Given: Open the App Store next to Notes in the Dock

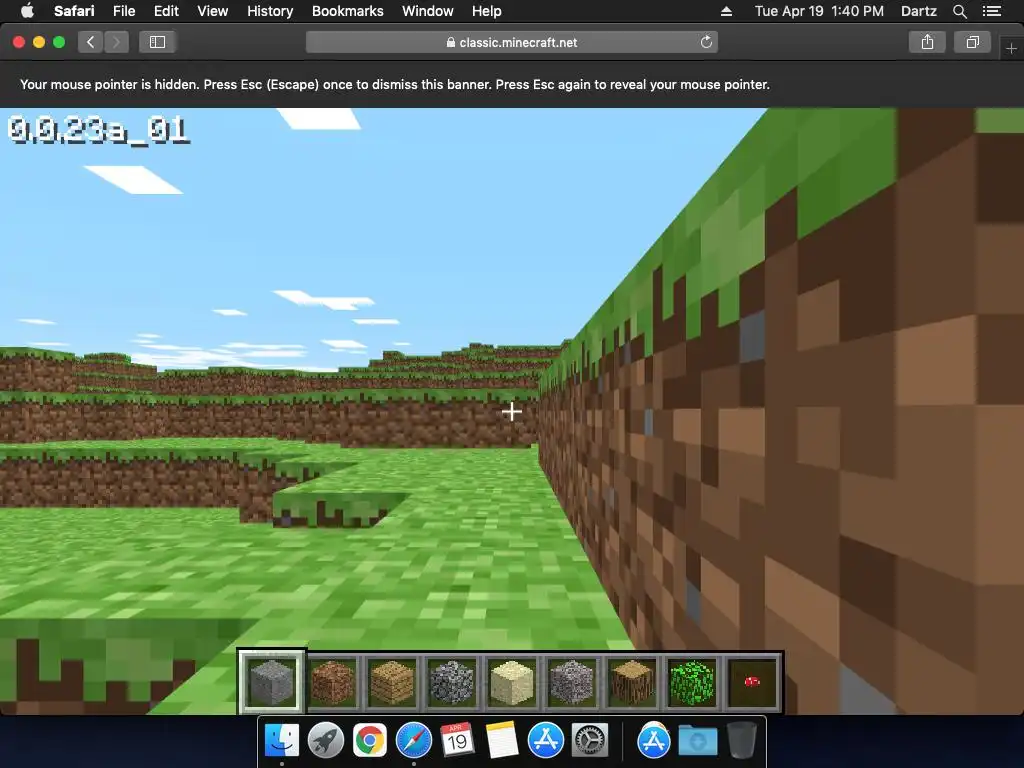Looking at the screenshot, I should pos(545,741).
